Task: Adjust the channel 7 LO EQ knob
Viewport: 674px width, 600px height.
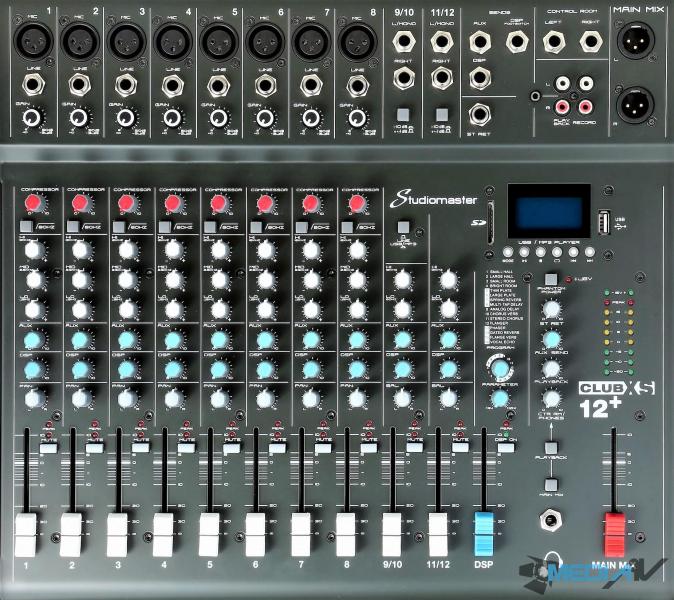Action: (x=311, y=309)
